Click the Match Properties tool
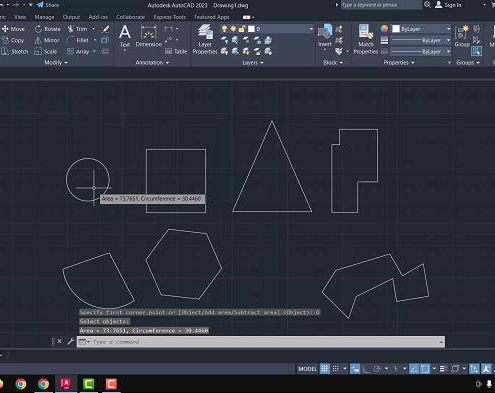The width and height of the screenshot is (495, 393). click(x=366, y=39)
